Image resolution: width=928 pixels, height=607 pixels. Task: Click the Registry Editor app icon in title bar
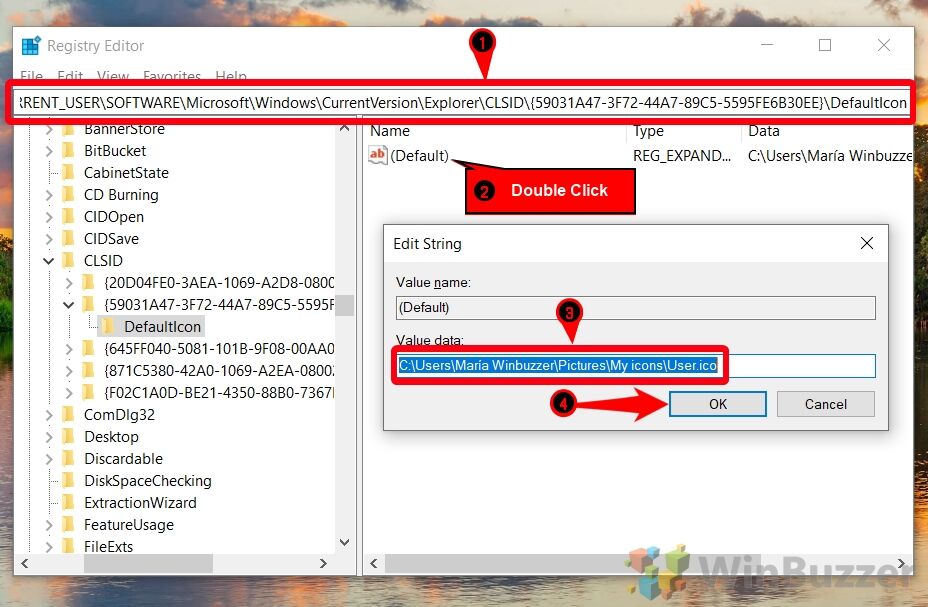pos(31,46)
